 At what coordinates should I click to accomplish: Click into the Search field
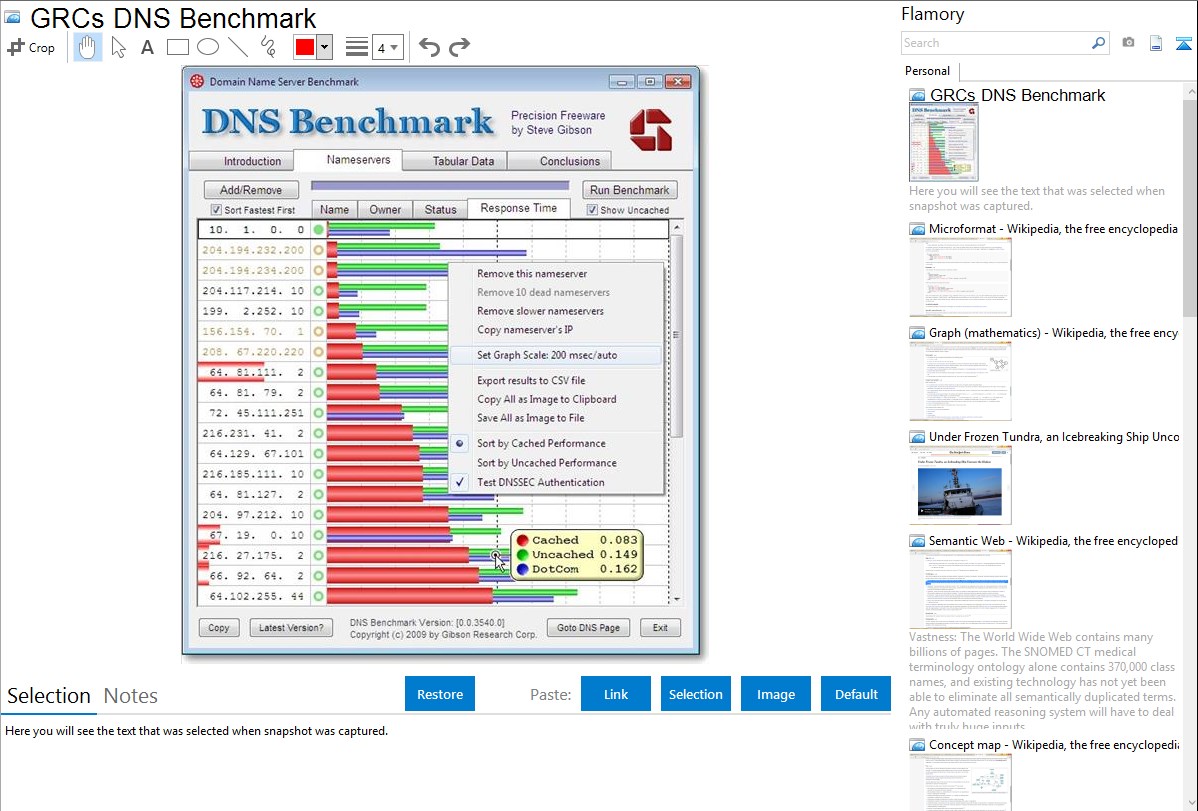tap(996, 43)
